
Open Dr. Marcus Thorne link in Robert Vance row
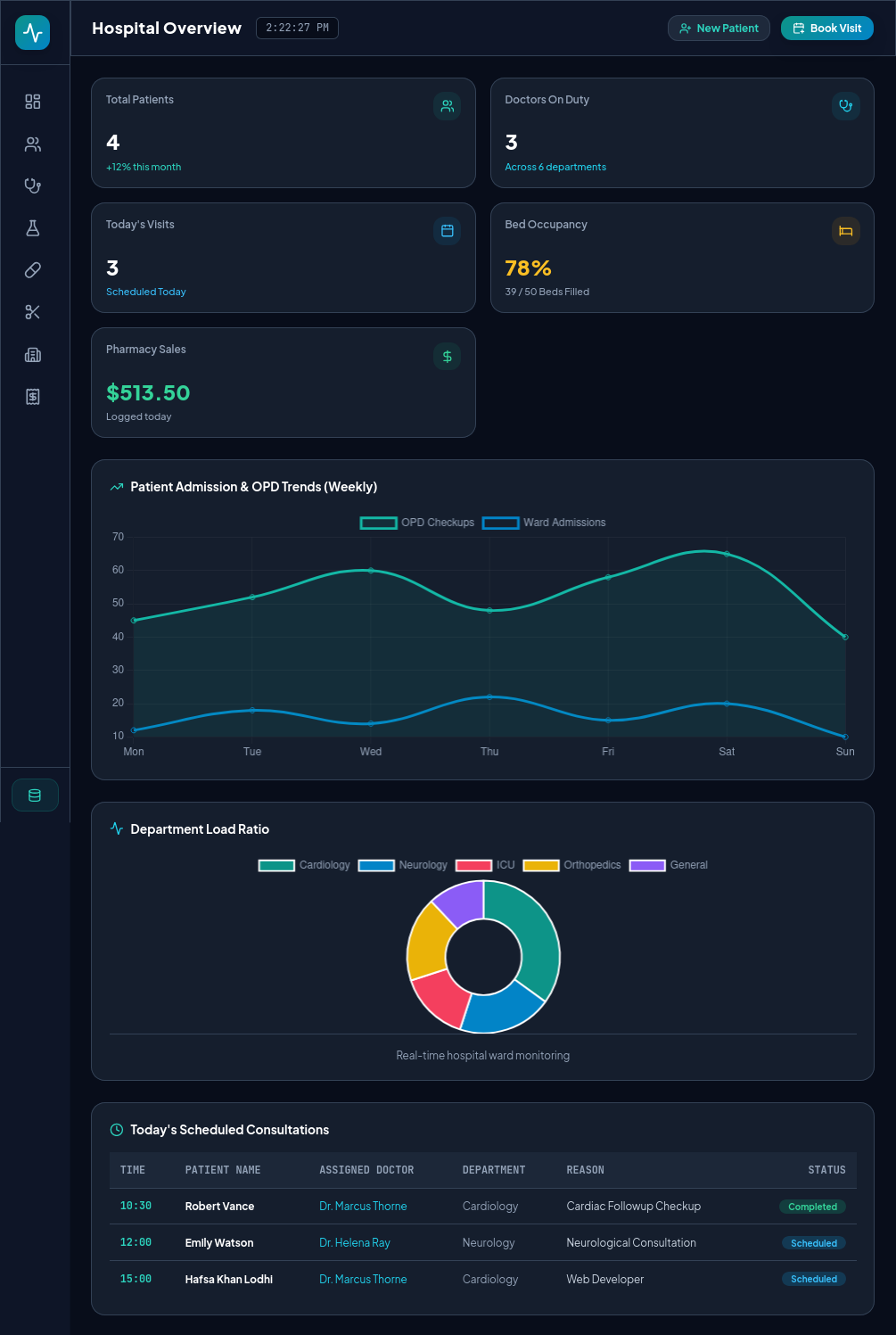tap(363, 1207)
